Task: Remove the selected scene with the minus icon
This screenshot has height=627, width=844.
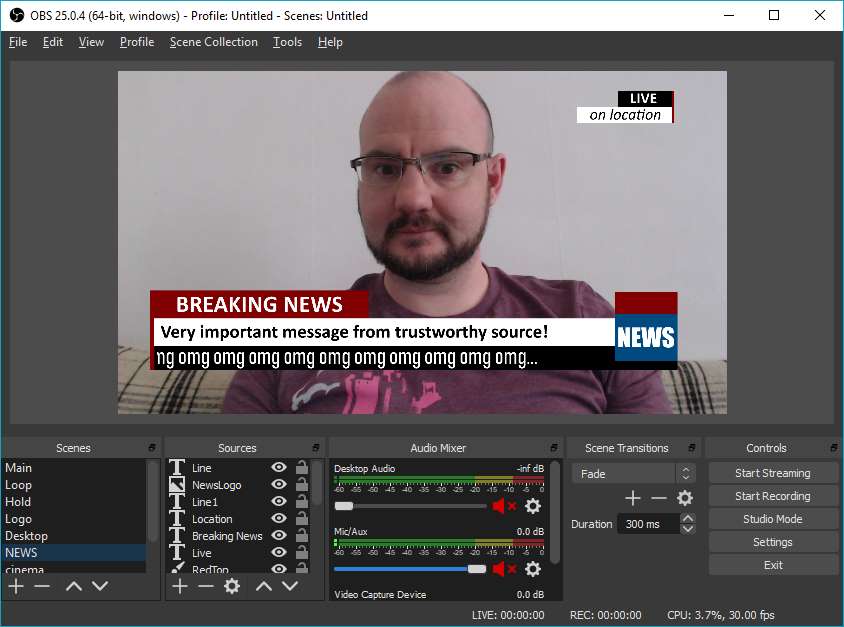Action: 42,586
